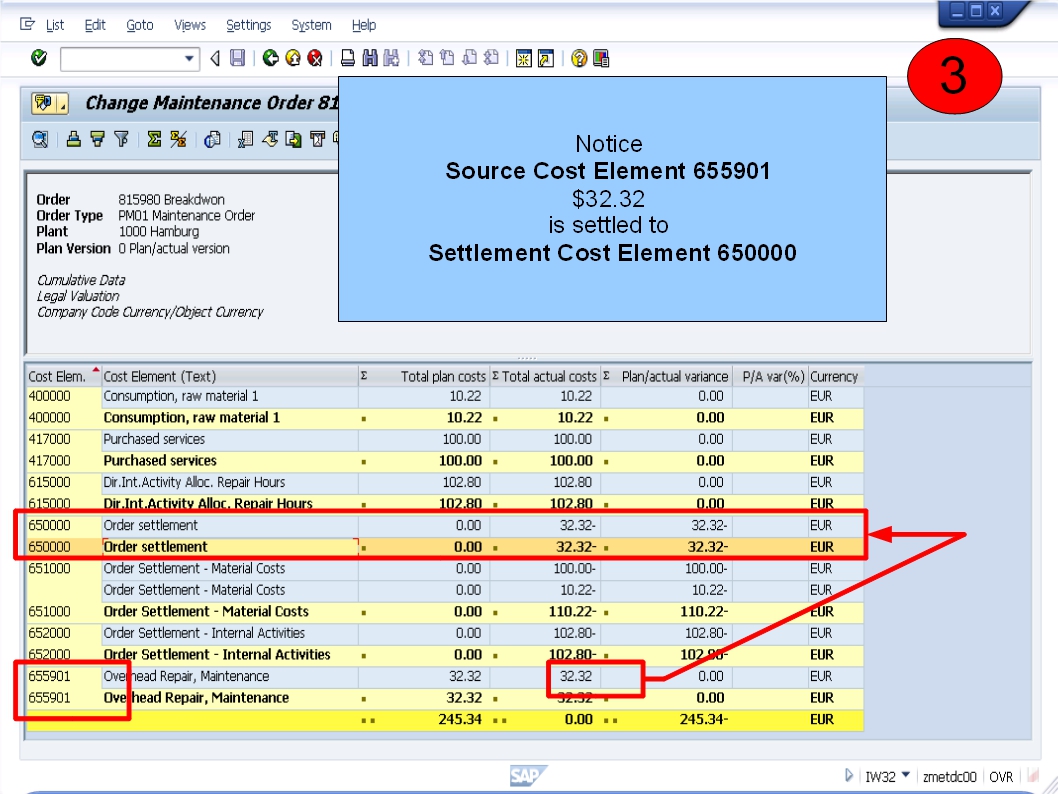Click the green Total sigma icon

tap(154, 140)
